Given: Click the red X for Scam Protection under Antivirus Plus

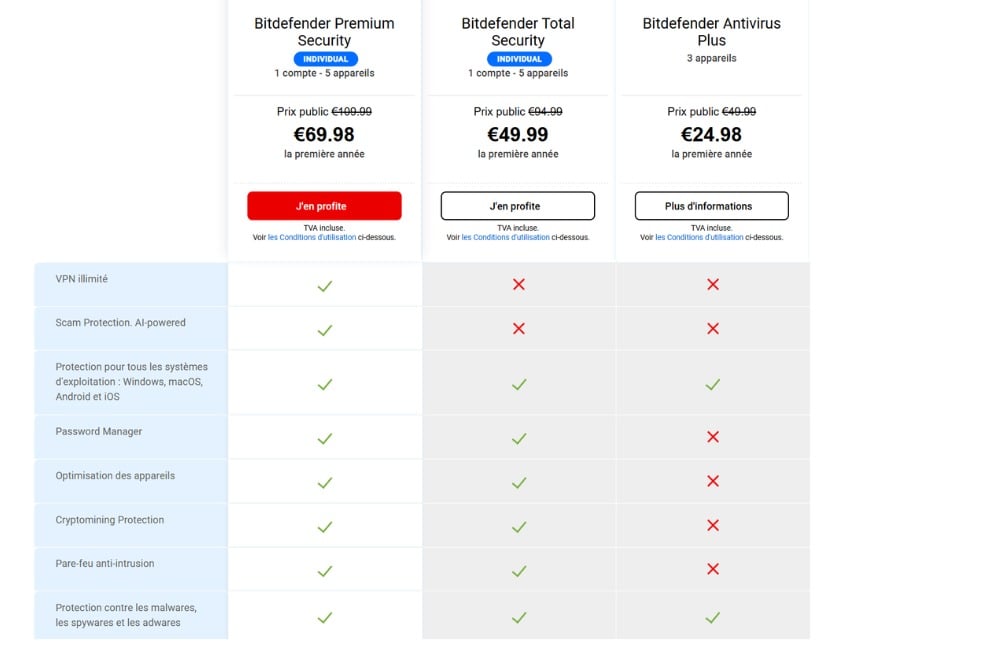Looking at the screenshot, I should click(x=712, y=328).
